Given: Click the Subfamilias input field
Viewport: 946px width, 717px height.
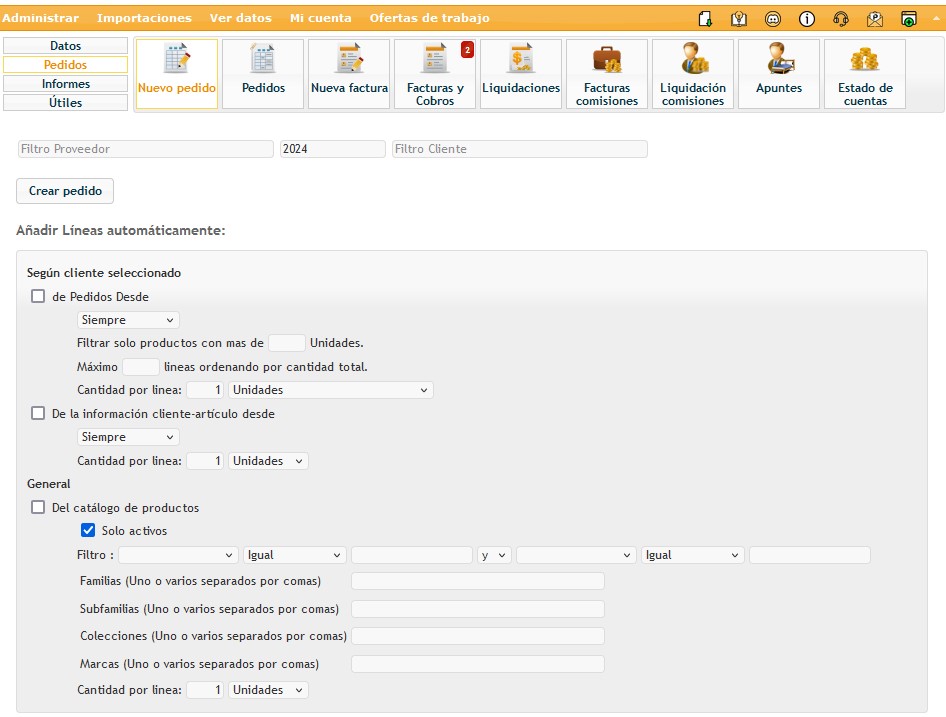Looking at the screenshot, I should tap(478, 609).
